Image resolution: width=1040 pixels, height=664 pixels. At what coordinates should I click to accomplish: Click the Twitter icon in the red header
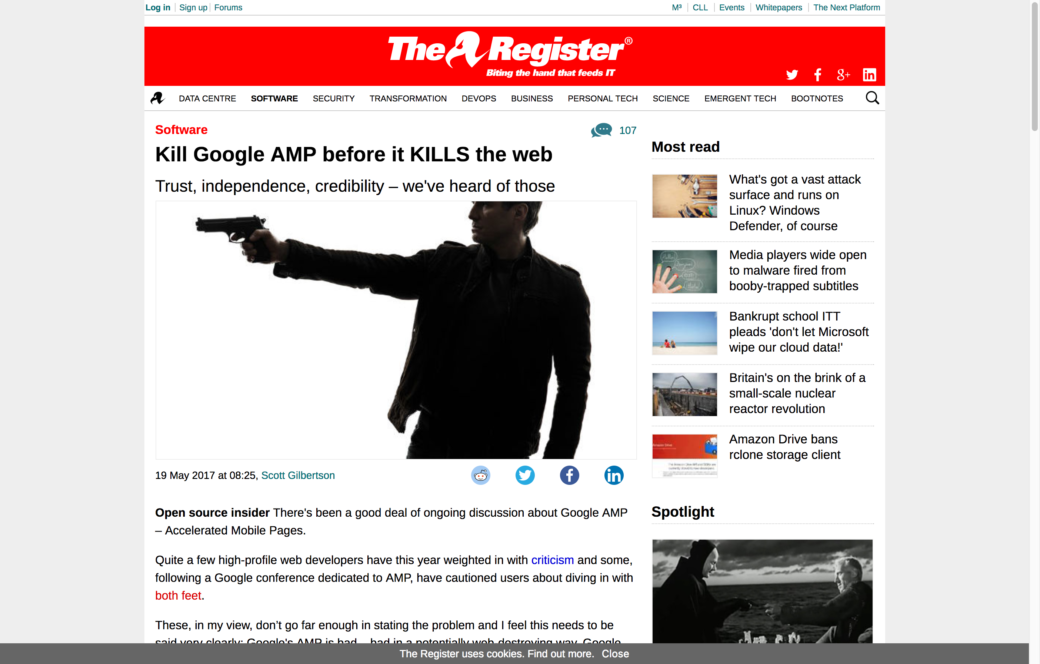792,75
